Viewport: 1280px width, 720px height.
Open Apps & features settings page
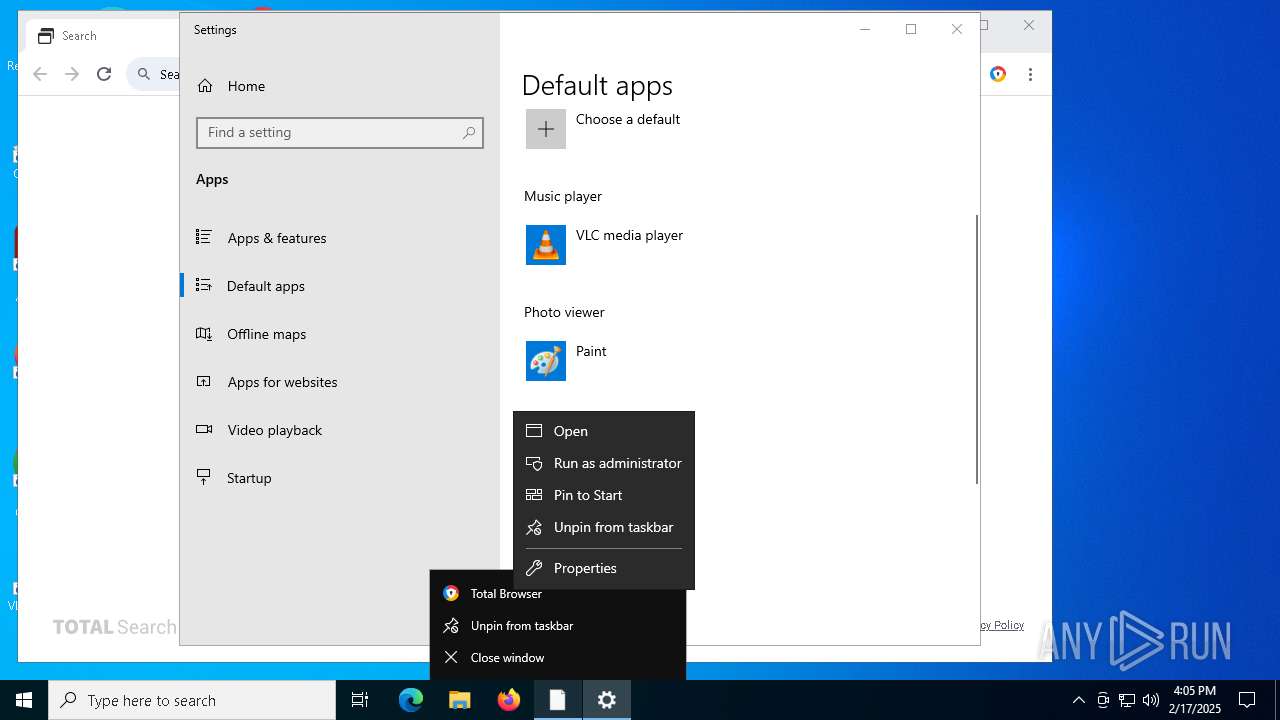[340, 238]
